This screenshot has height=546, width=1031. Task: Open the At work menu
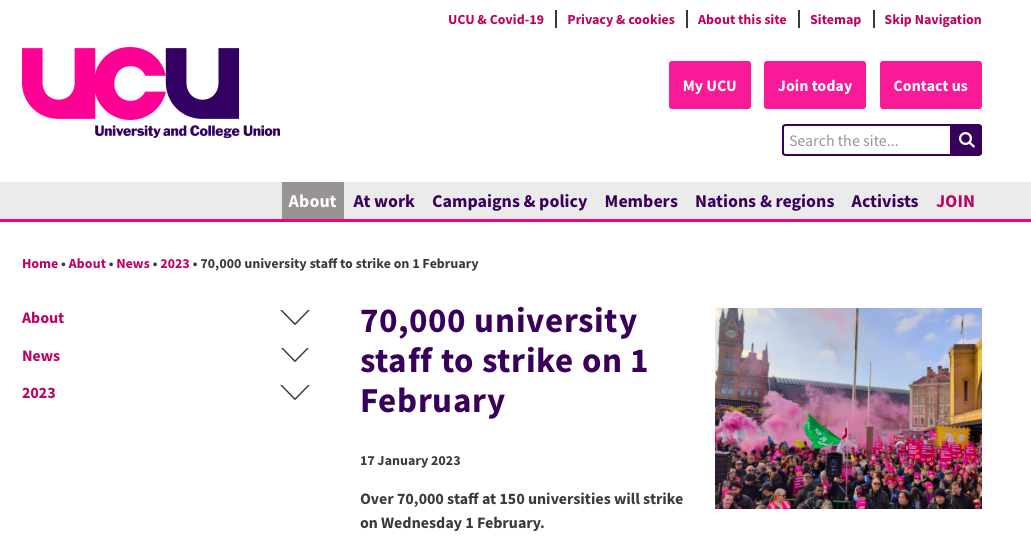383,201
